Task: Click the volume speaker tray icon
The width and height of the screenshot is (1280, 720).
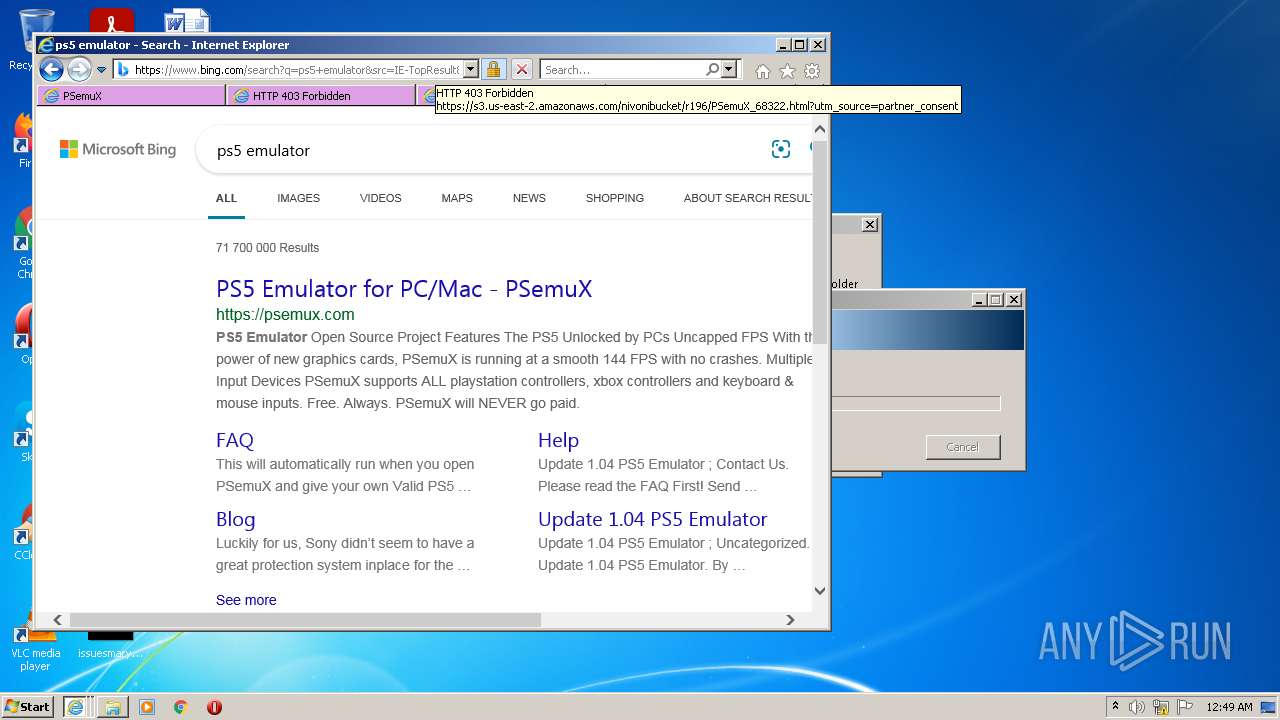Action: pos(1137,707)
